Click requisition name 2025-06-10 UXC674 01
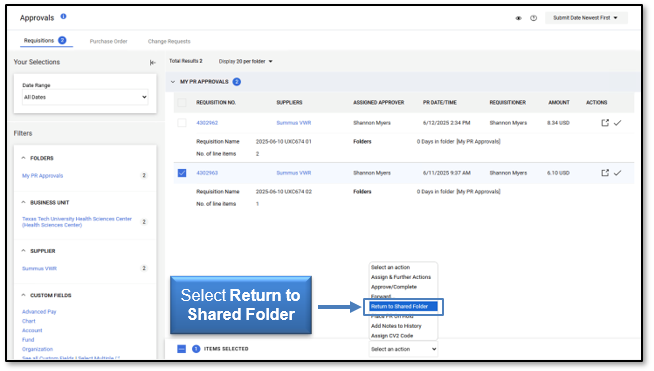654x371 pixels. [284, 141]
